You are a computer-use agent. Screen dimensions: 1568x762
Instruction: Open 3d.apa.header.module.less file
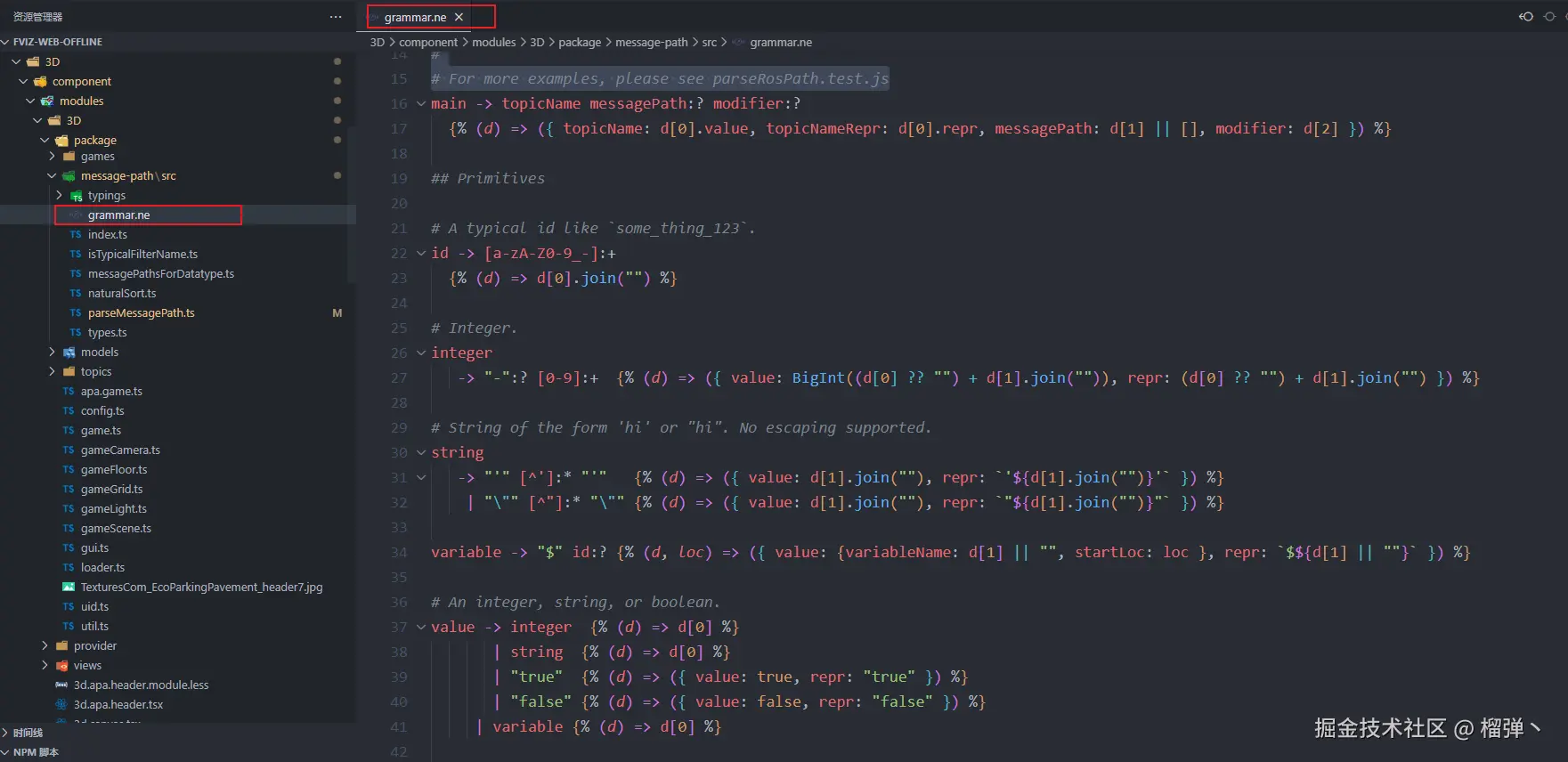(x=141, y=685)
